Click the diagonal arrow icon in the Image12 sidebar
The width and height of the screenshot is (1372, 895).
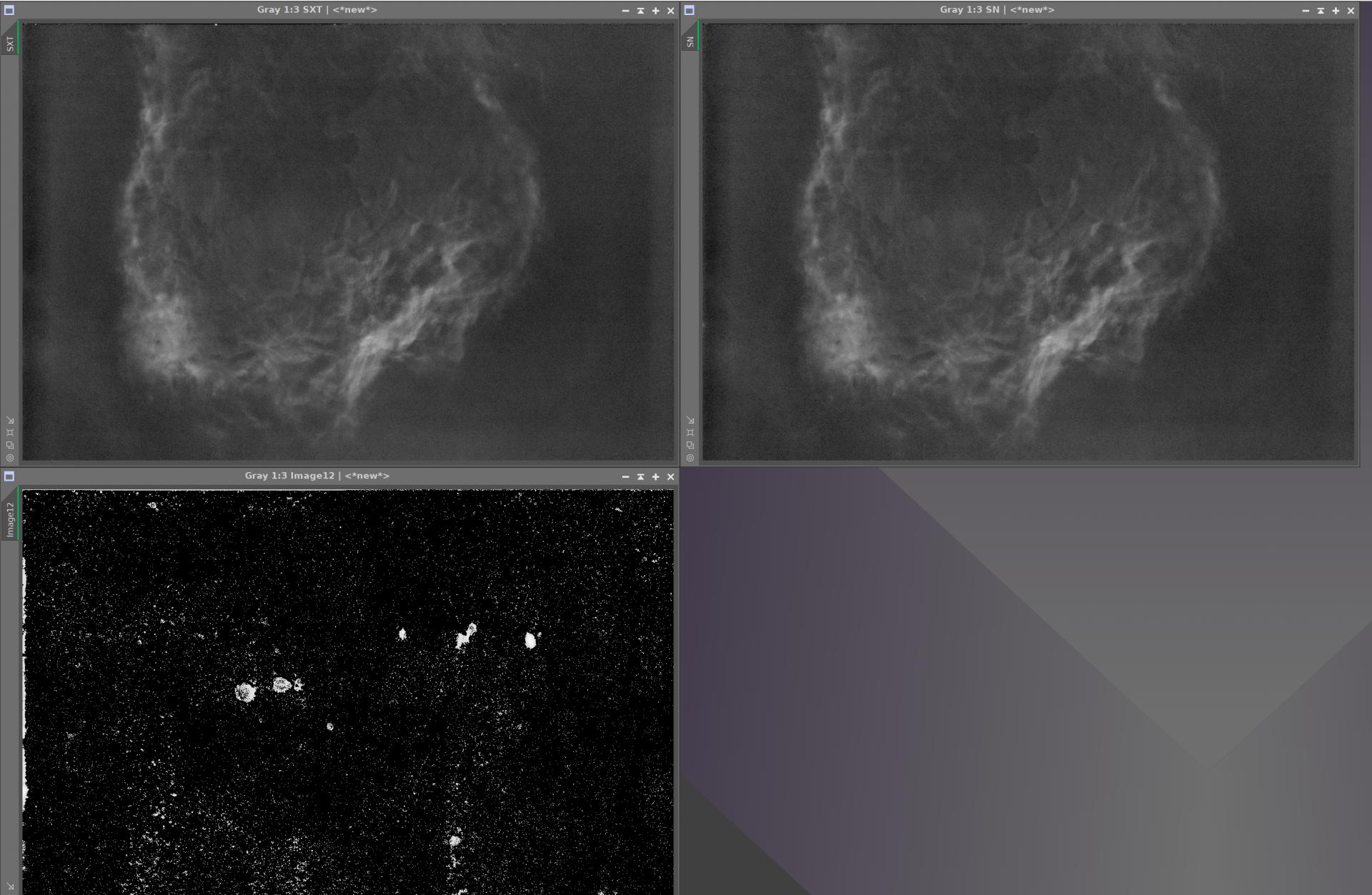click(10, 886)
